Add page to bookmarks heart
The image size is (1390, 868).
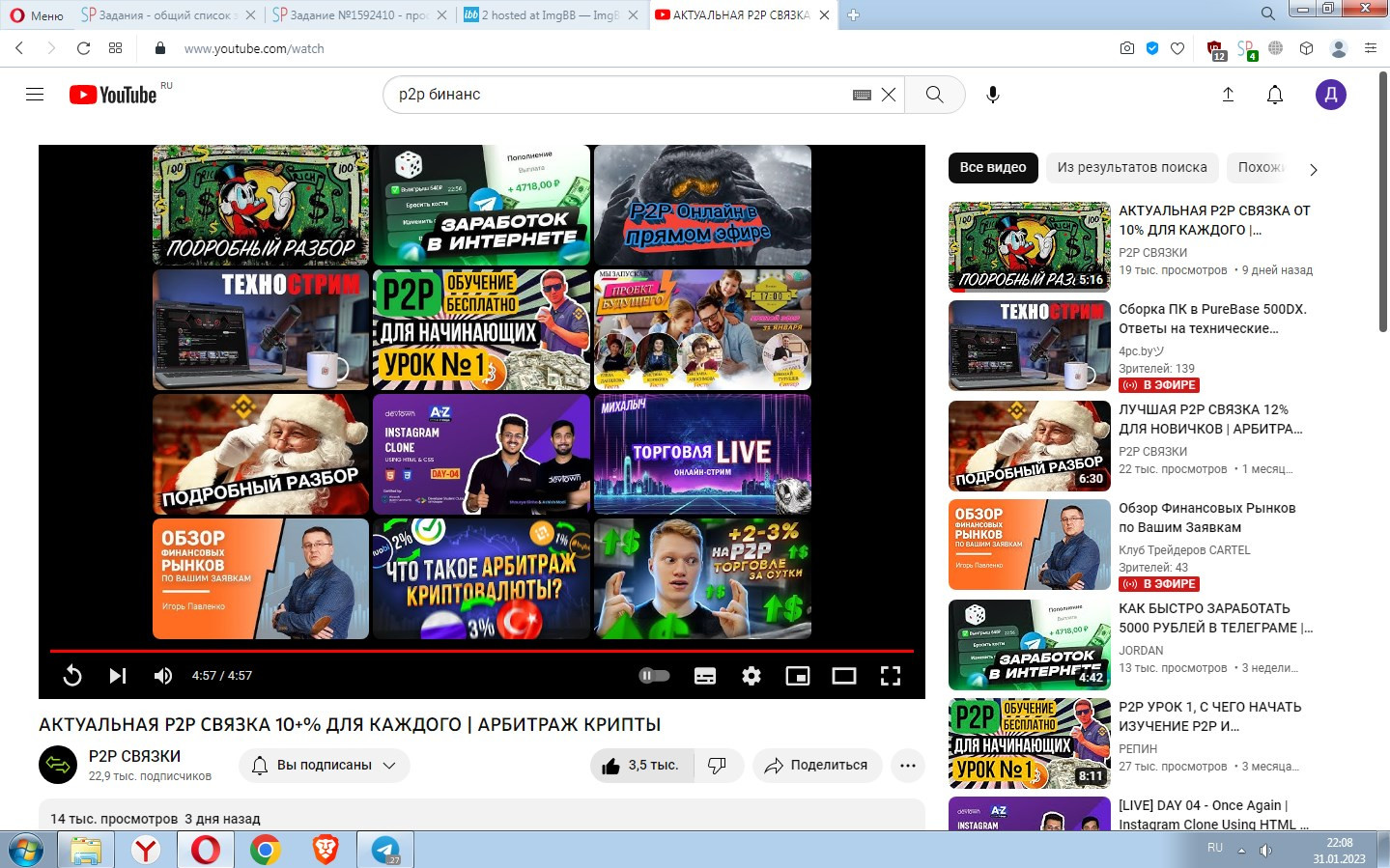pos(1177,48)
